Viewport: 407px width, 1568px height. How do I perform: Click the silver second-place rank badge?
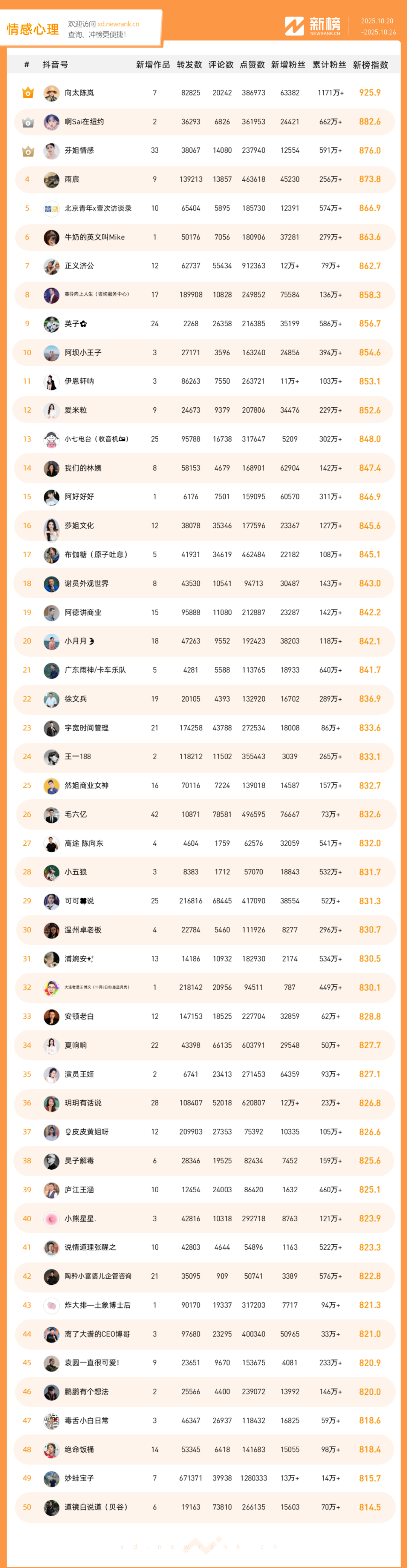pos(28,122)
